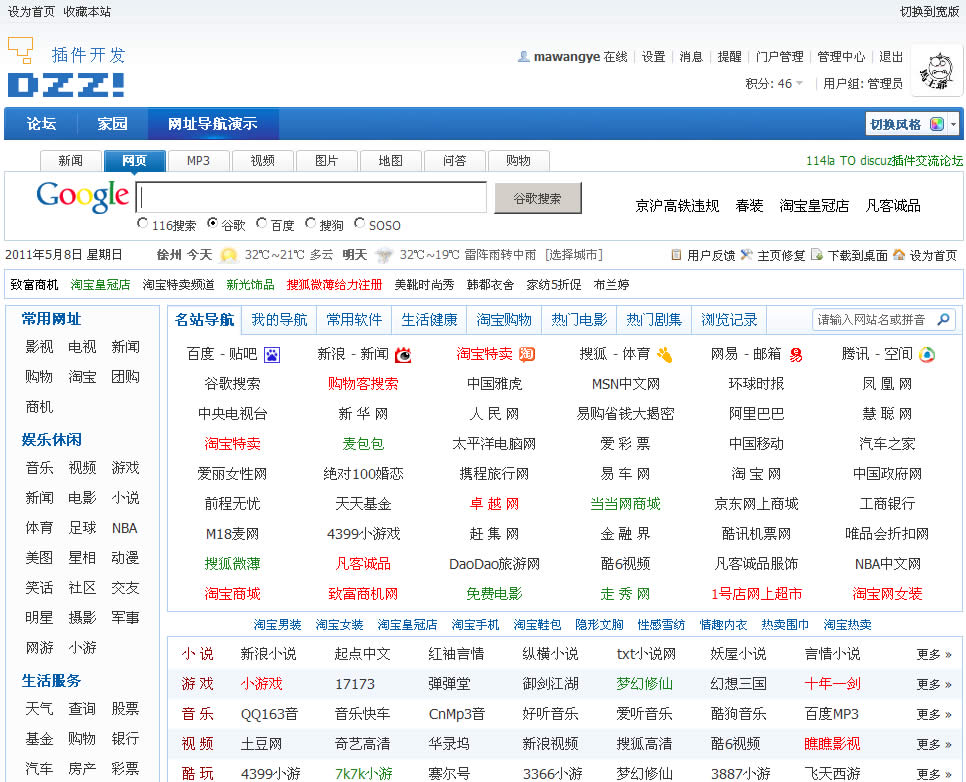Screen dimensions: 966x782
Task: Click the colorful palette icon in 切换风格
Action: point(936,124)
